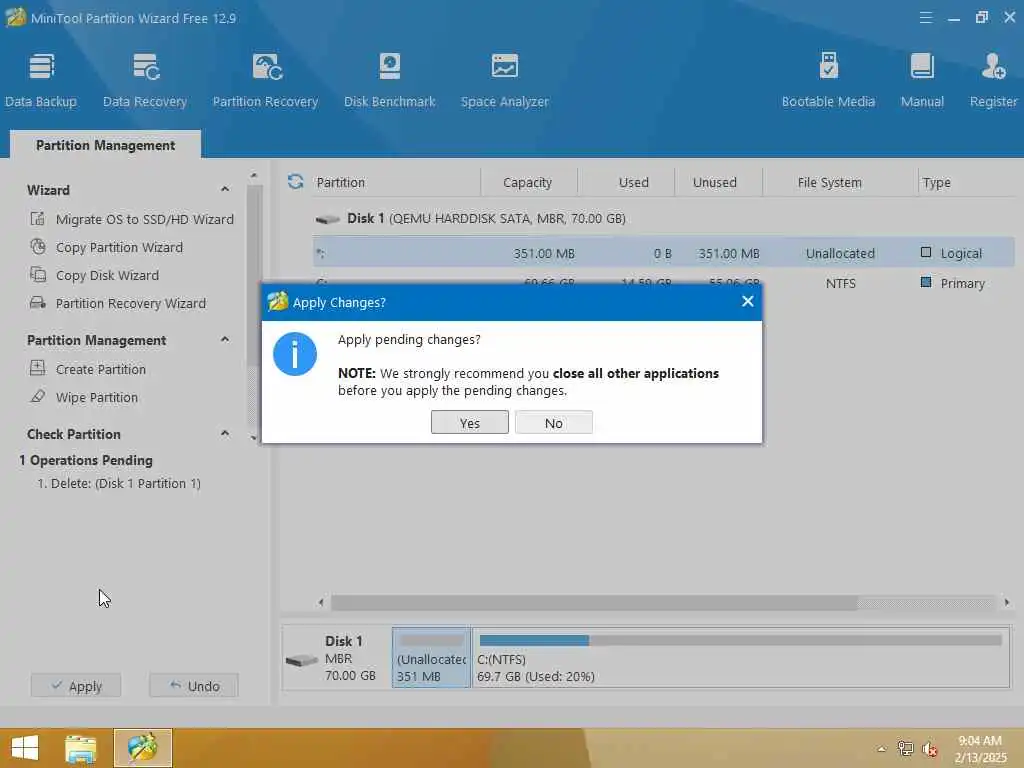Click the sidebar scroll down arrow
The image size is (1024, 768).
pyautogui.click(x=254, y=438)
